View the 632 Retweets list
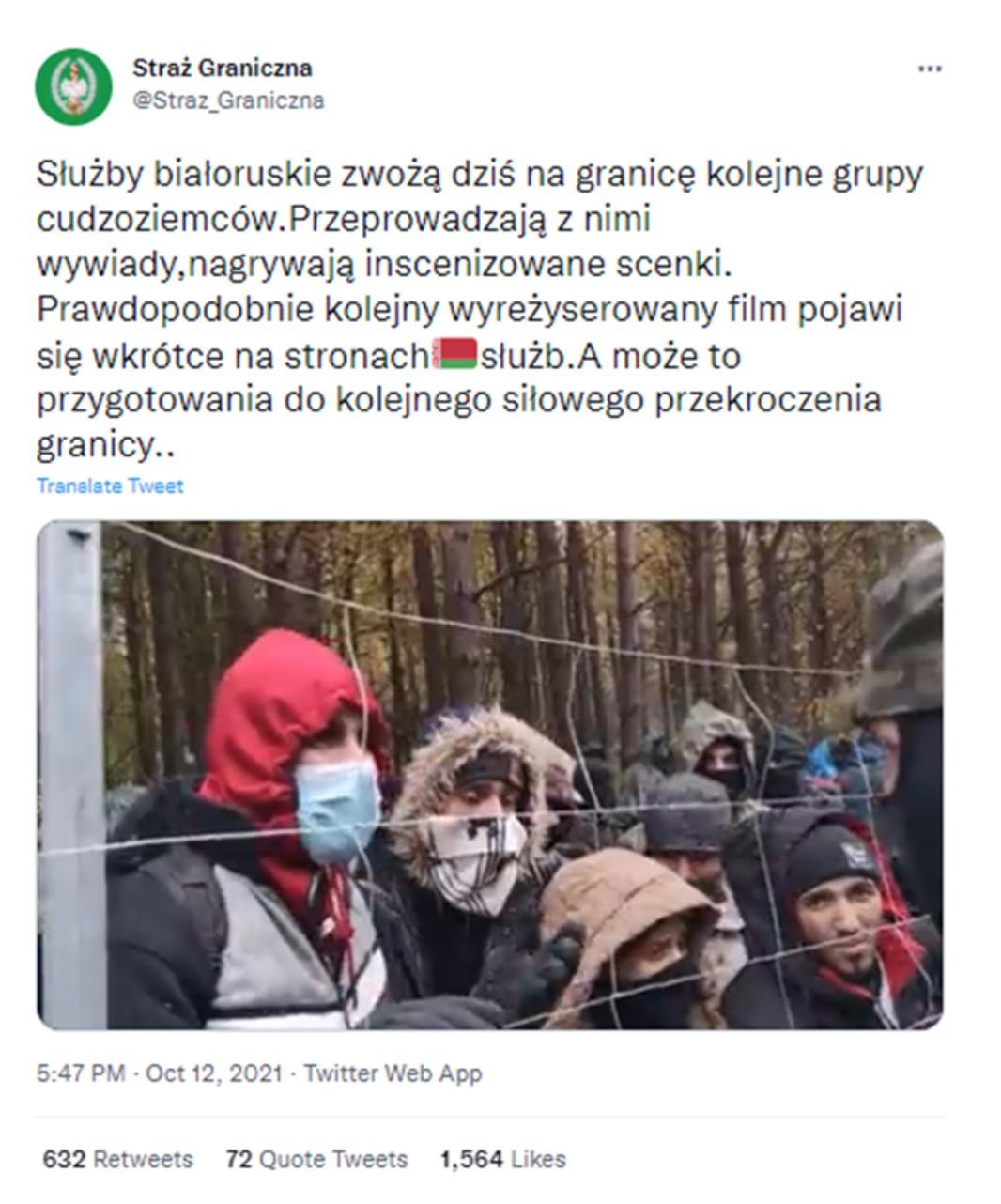This screenshot has width=1001, height=1204. point(117,1159)
